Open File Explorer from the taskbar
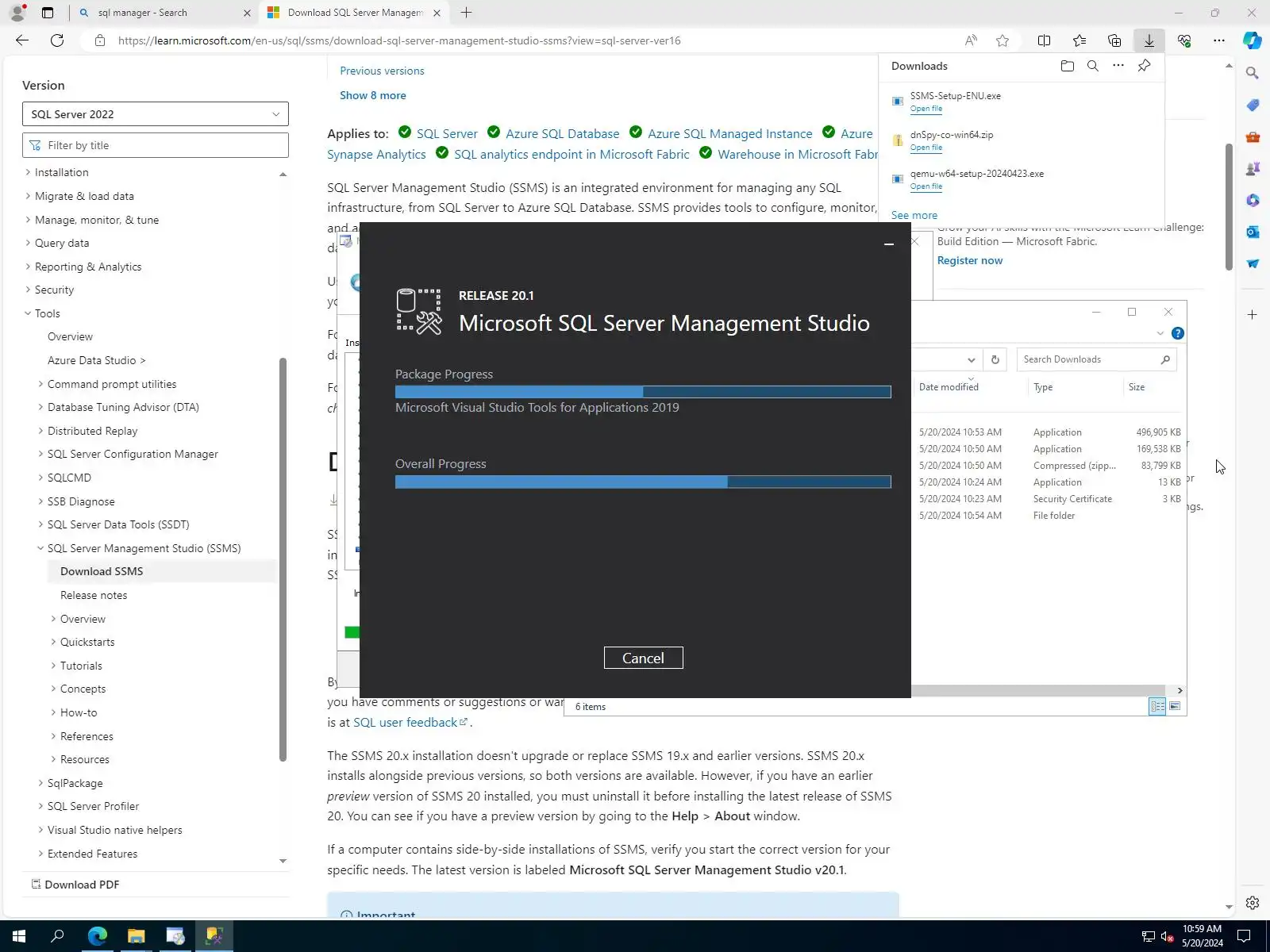Image resolution: width=1270 pixels, height=952 pixels. [x=137, y=936]
